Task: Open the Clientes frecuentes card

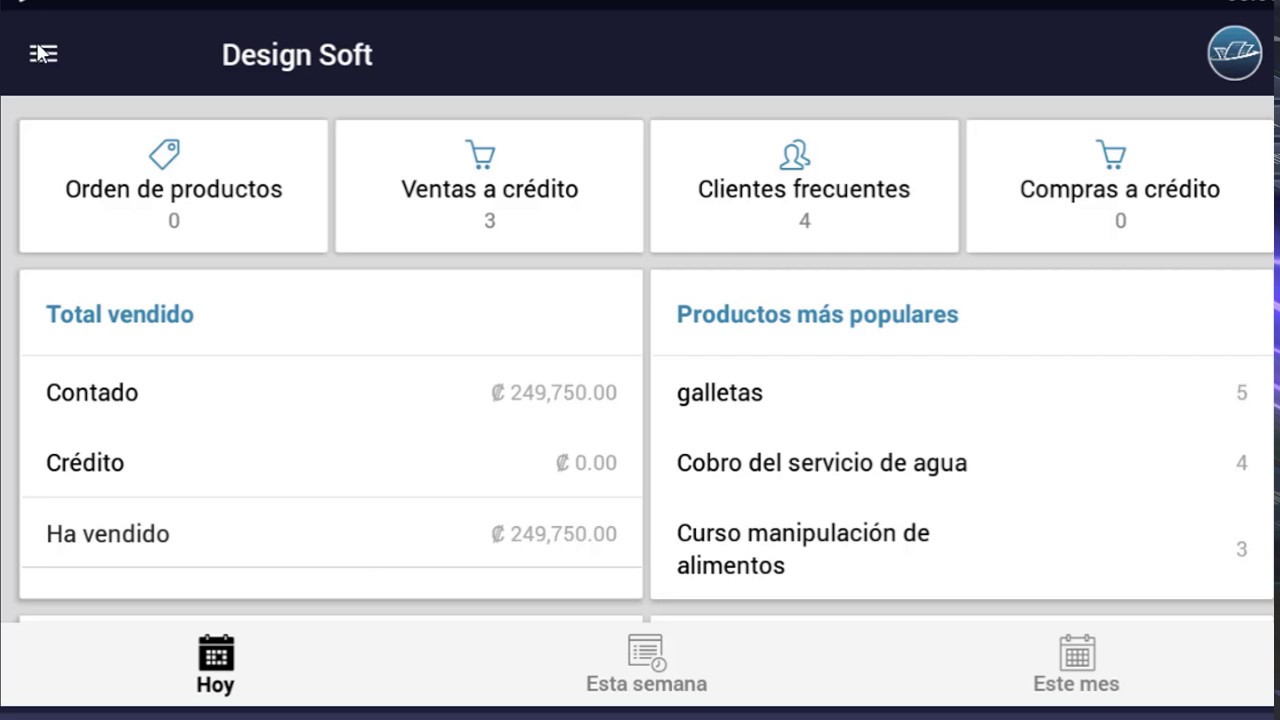Action: pyautogui.click(x=804, y=186)
